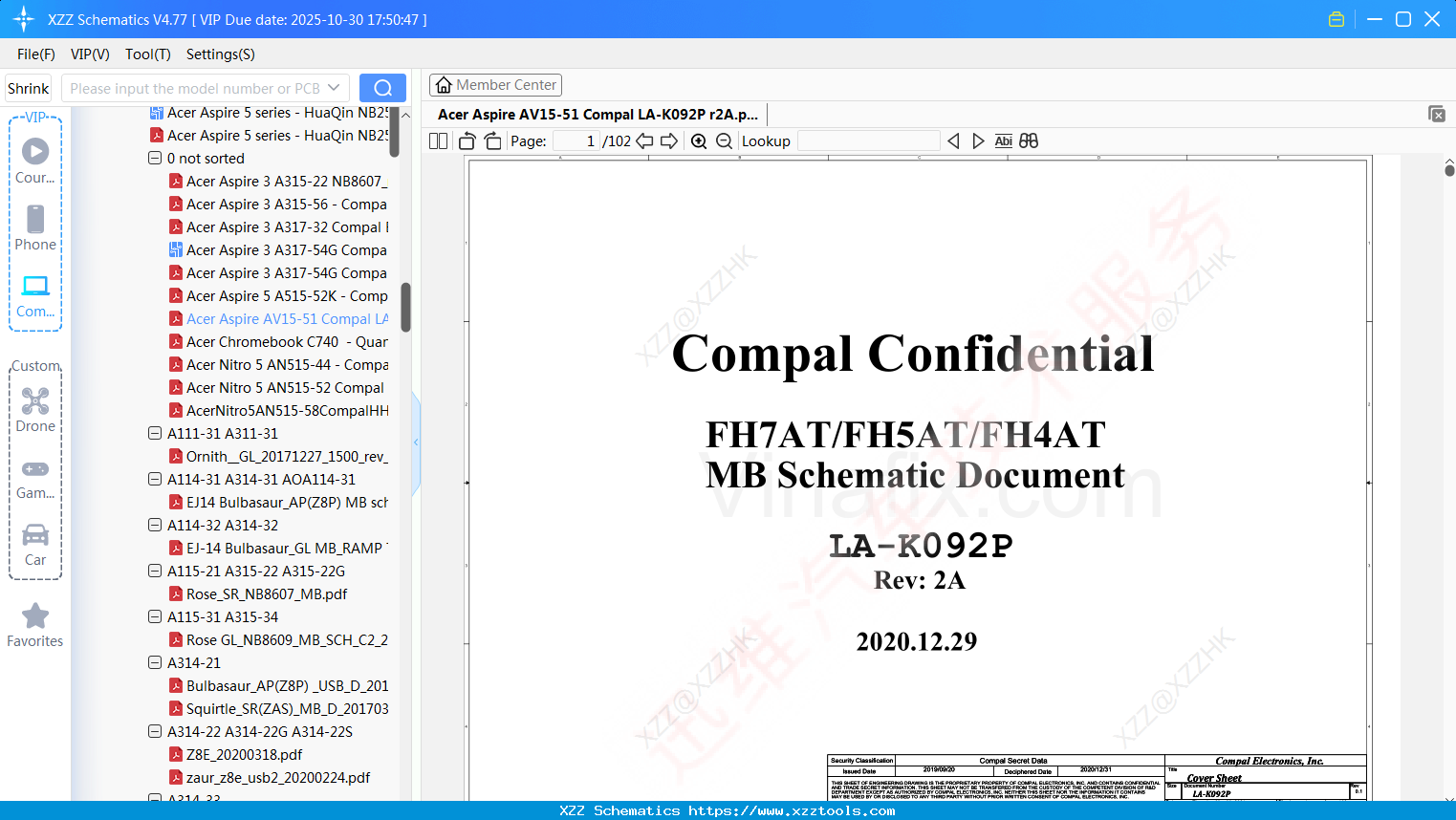Rotate the page clockwise
This screenshot has height=820, width=1456.
click(x=492, y=141)
